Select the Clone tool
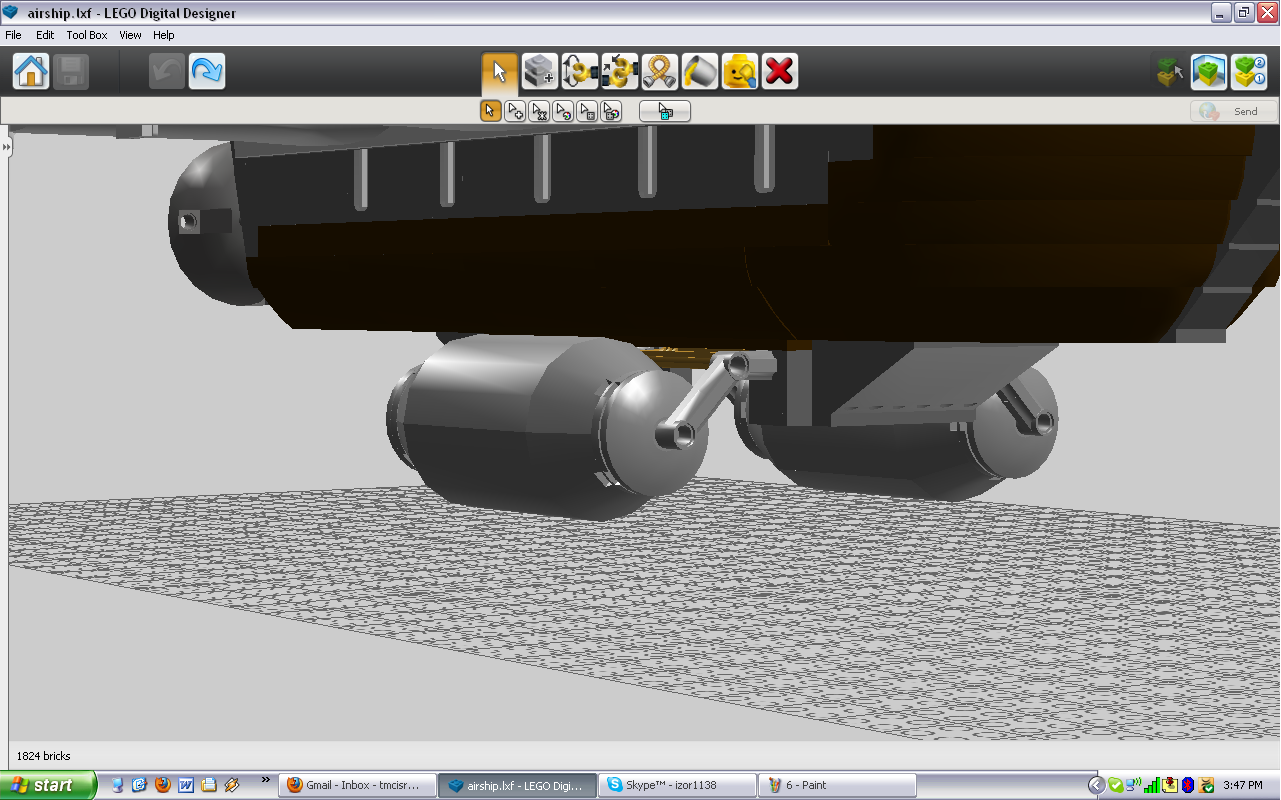 pos(540,72)
